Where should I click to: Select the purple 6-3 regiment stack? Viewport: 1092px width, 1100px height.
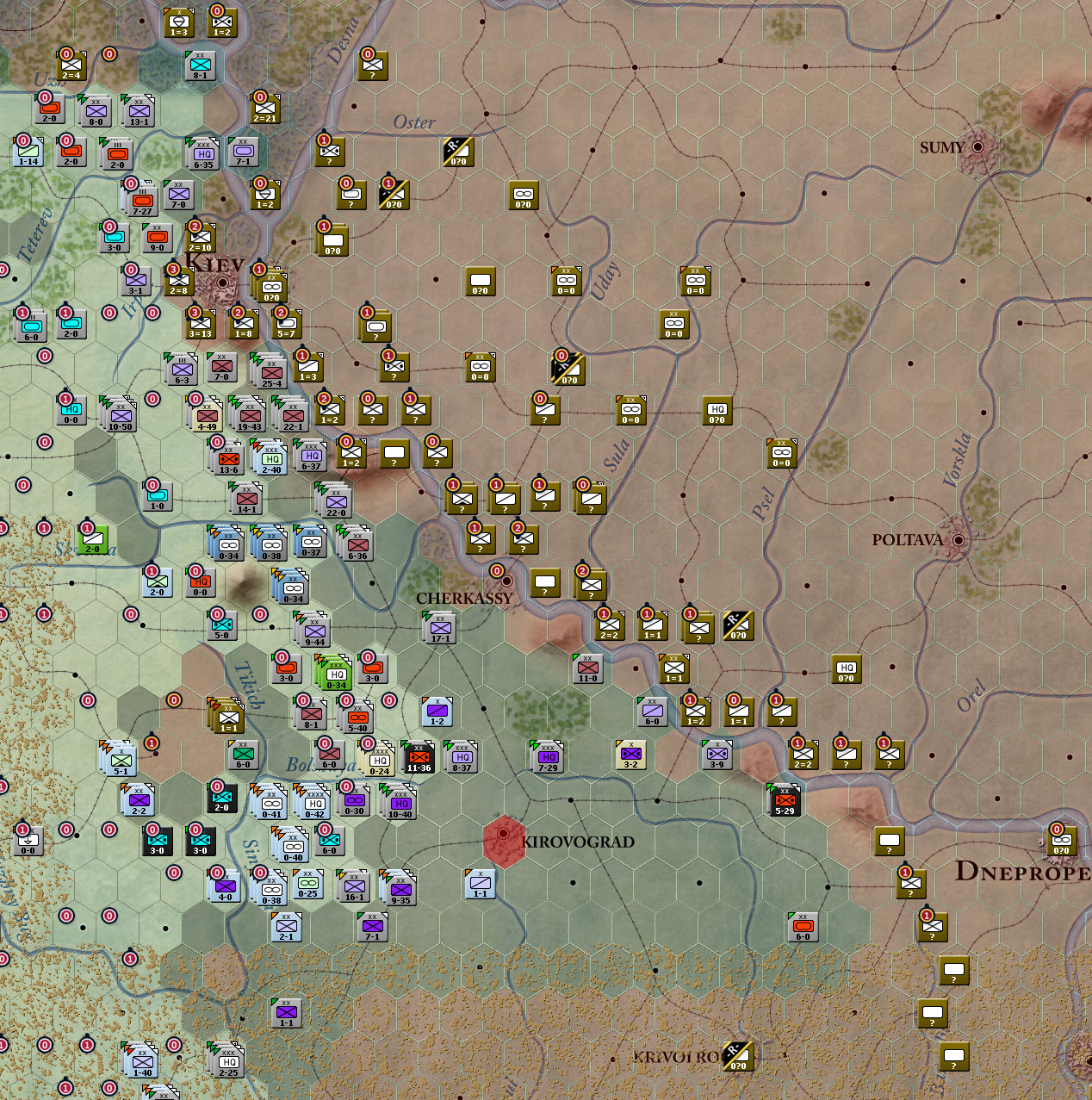click(x=181, y=370)
